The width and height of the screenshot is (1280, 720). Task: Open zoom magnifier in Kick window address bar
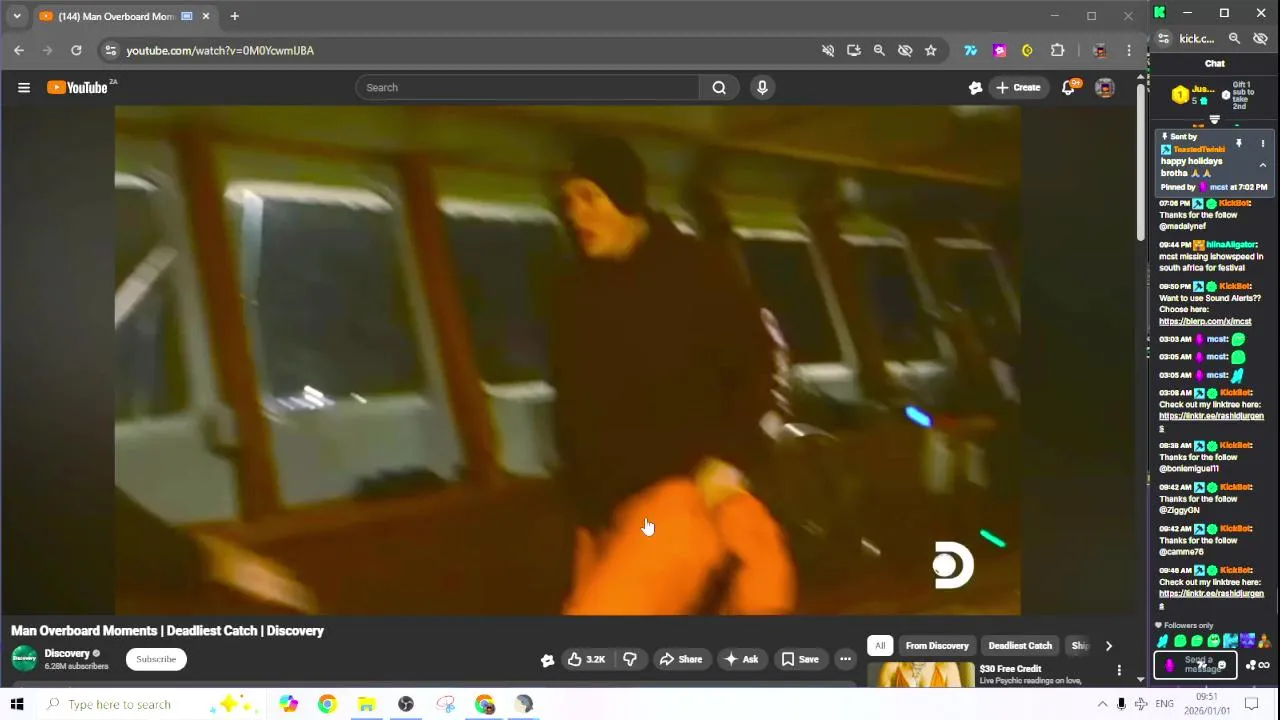[x=1234, y=39]
